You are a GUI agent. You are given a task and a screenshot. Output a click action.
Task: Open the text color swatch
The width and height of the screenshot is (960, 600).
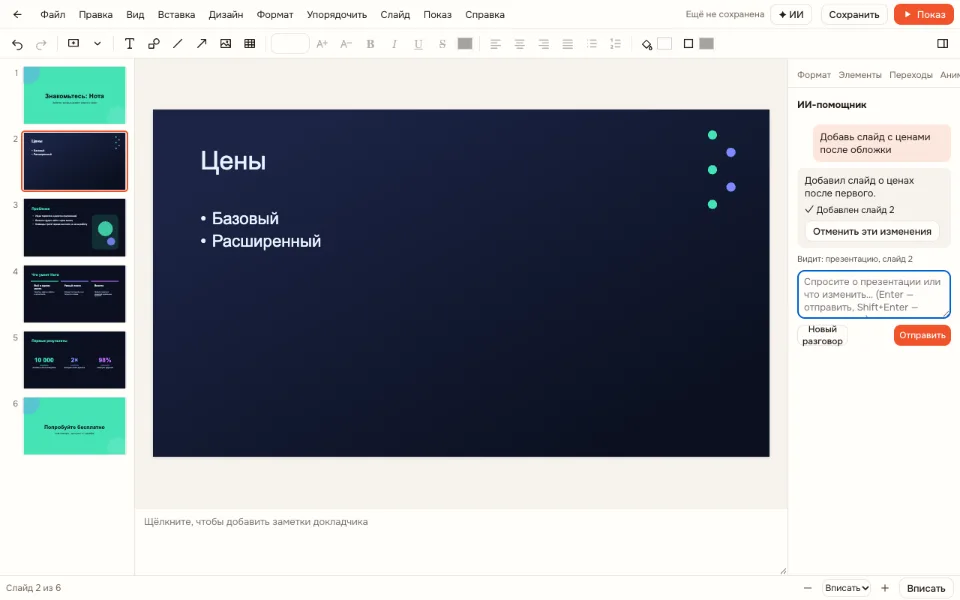tap(465, 43)
